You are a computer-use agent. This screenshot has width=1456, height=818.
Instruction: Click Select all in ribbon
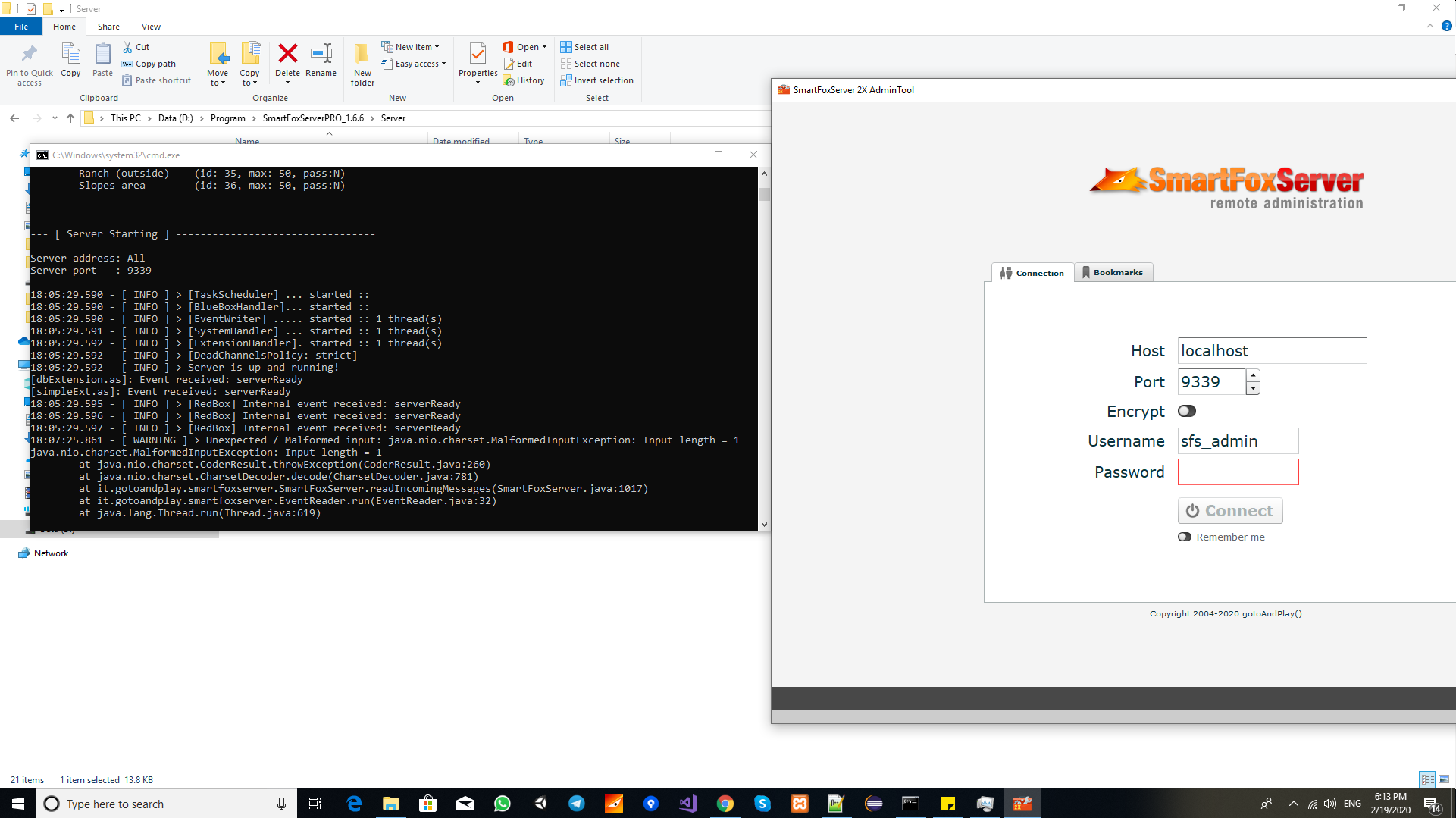pyautogui.click(x=584, y=47)
